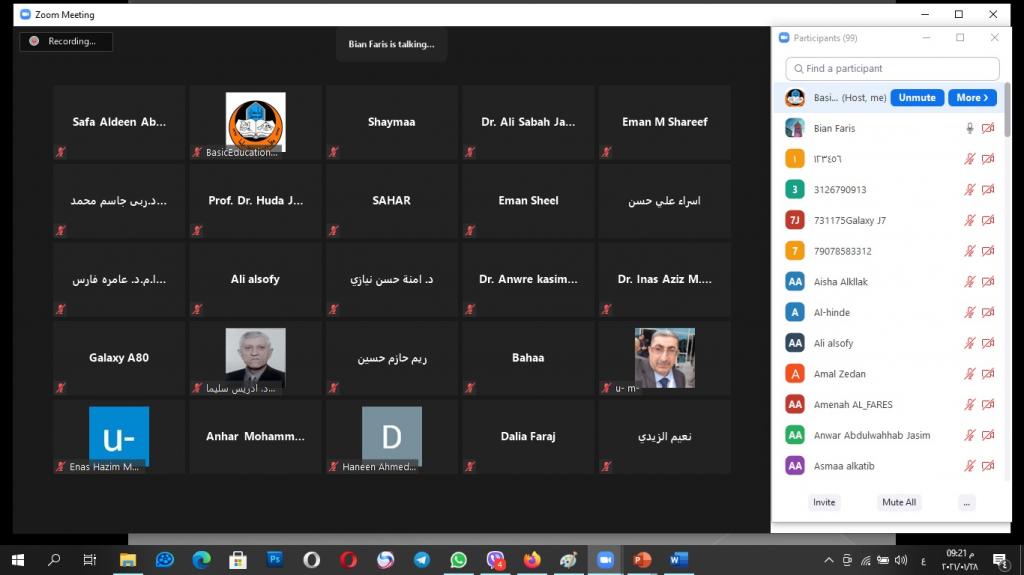The image size is (1024, 575).
Task: Switch to PowerPoint in the taskbar
Action: click(641, 560)
